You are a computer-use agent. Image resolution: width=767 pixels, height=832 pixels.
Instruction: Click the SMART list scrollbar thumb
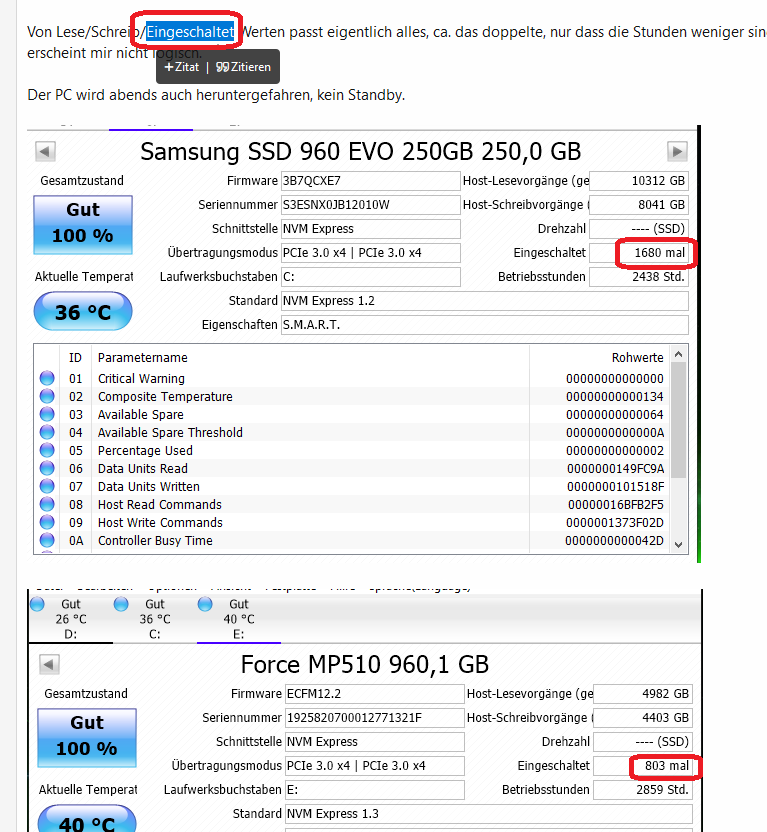pos(679,420)
